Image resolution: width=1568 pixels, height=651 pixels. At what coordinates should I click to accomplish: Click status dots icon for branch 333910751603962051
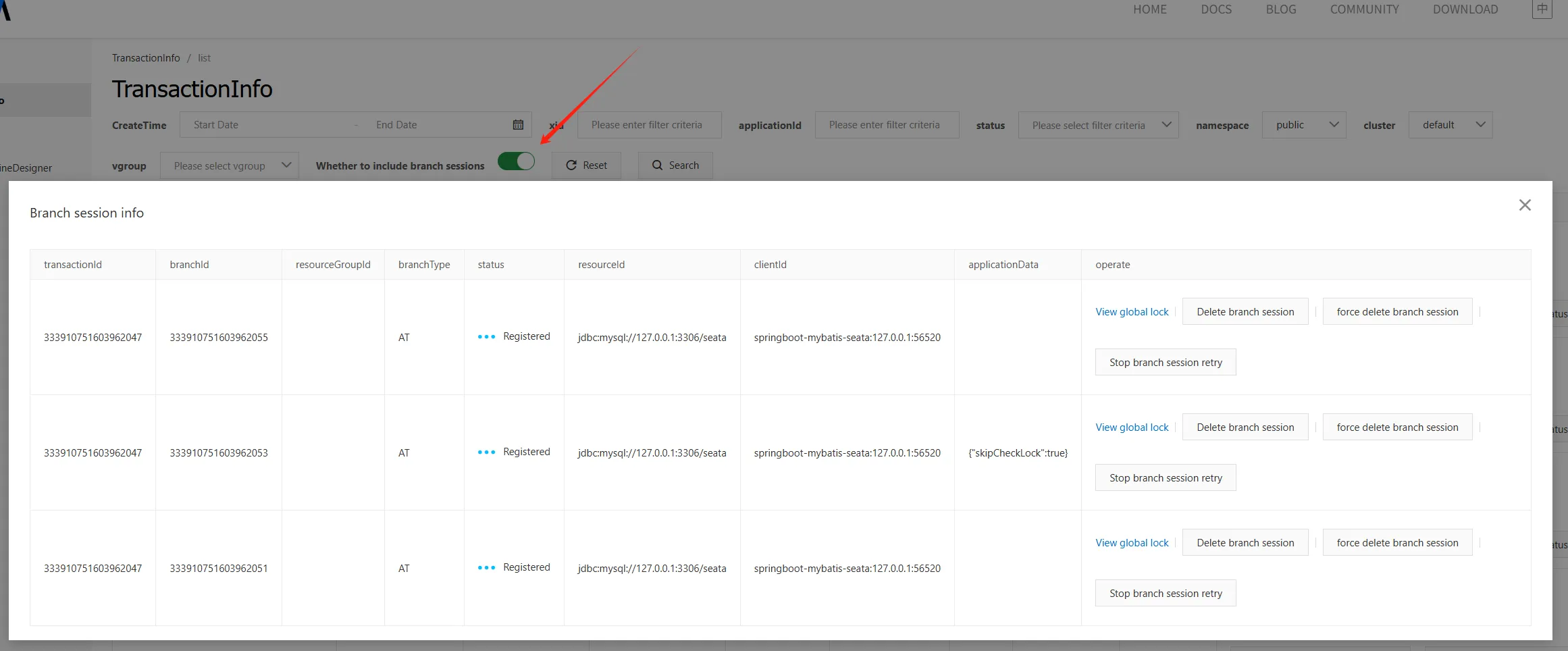pos(486,568)
